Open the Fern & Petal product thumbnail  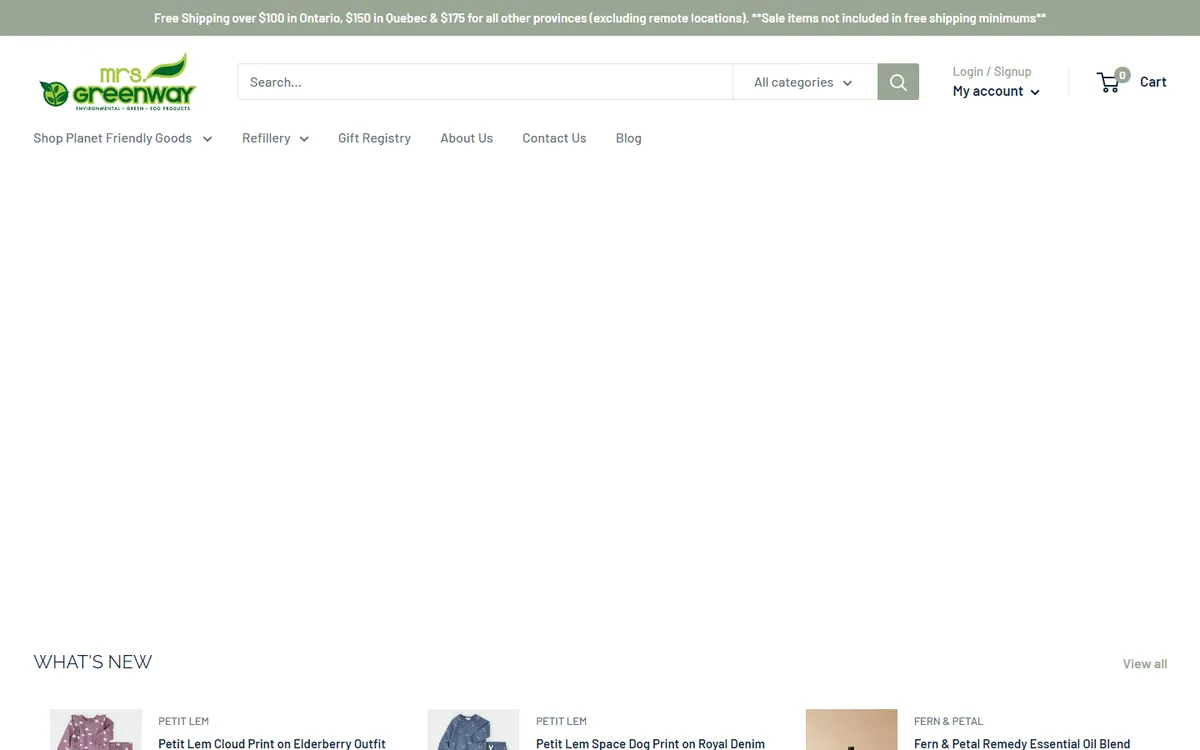click(x=851, y=730)
